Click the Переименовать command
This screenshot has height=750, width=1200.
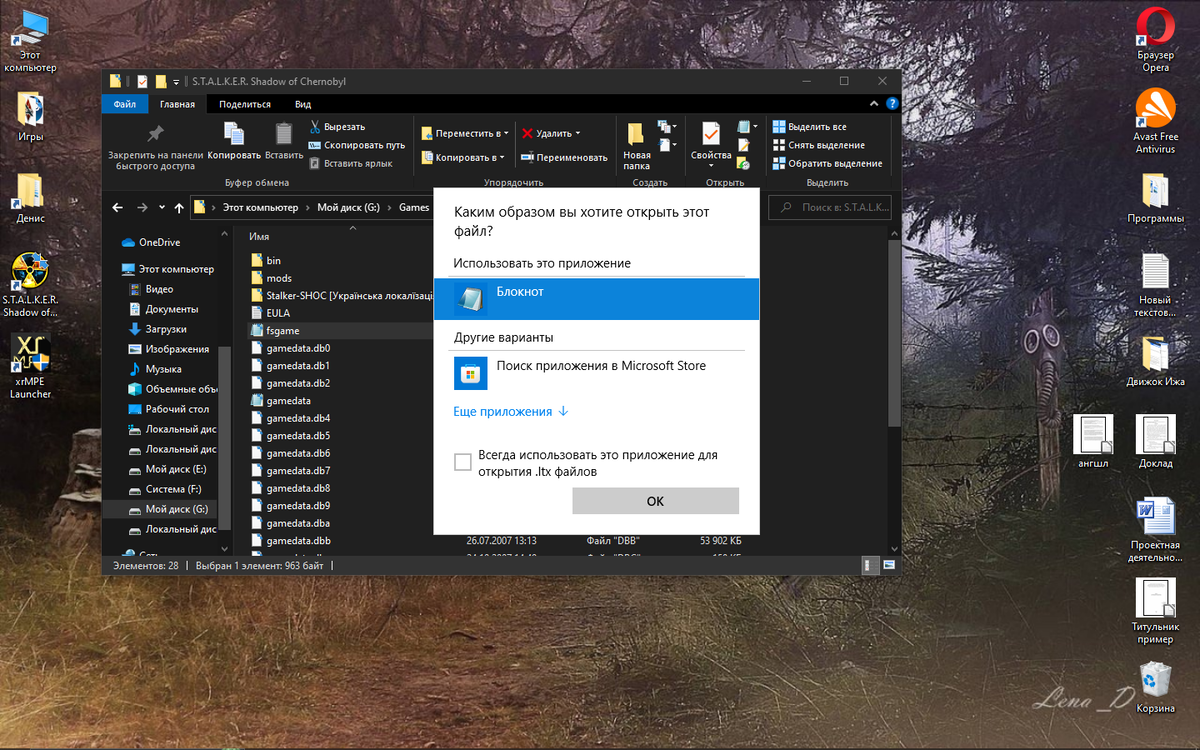pos(564,157)
